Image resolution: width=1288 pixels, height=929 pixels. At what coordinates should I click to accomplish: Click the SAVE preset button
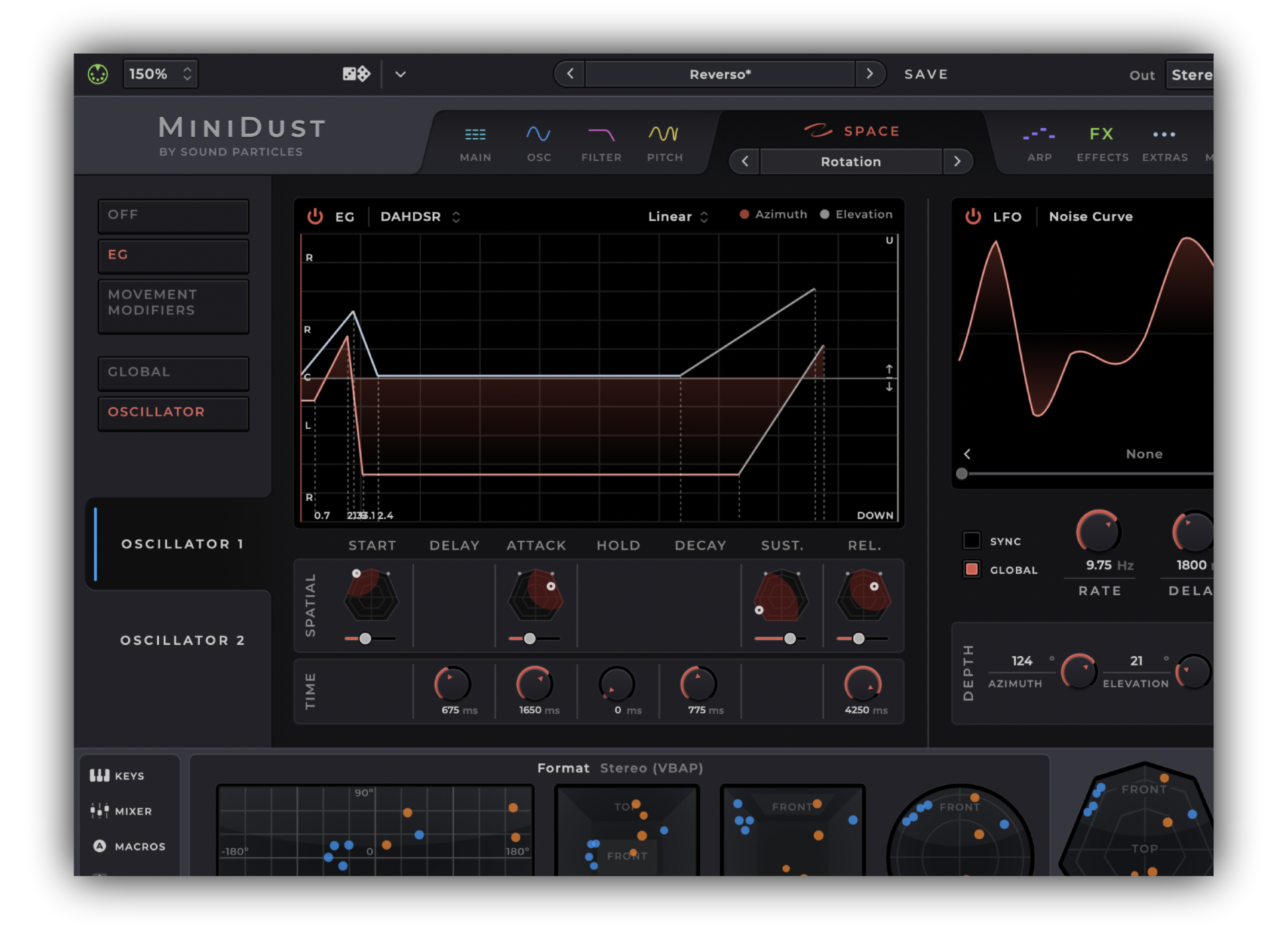(x=925, y=74)
